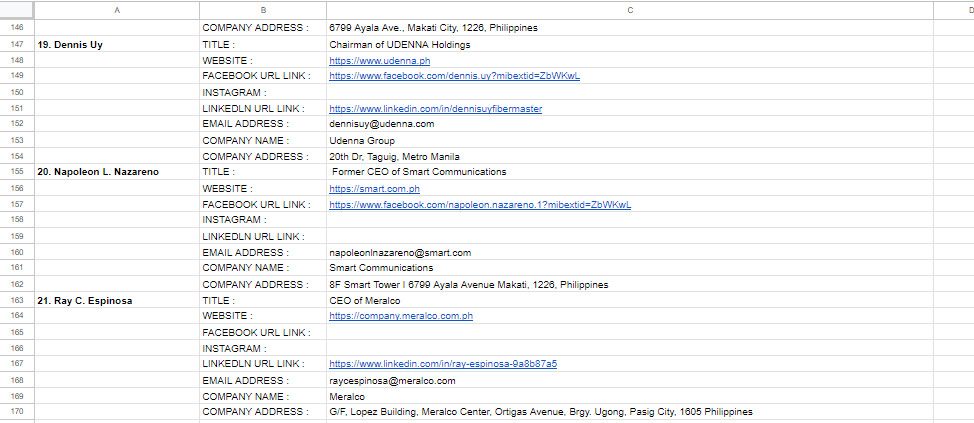Select row 155 header
This screenshot has width=974, height=423.
click(x=17, y=172)
